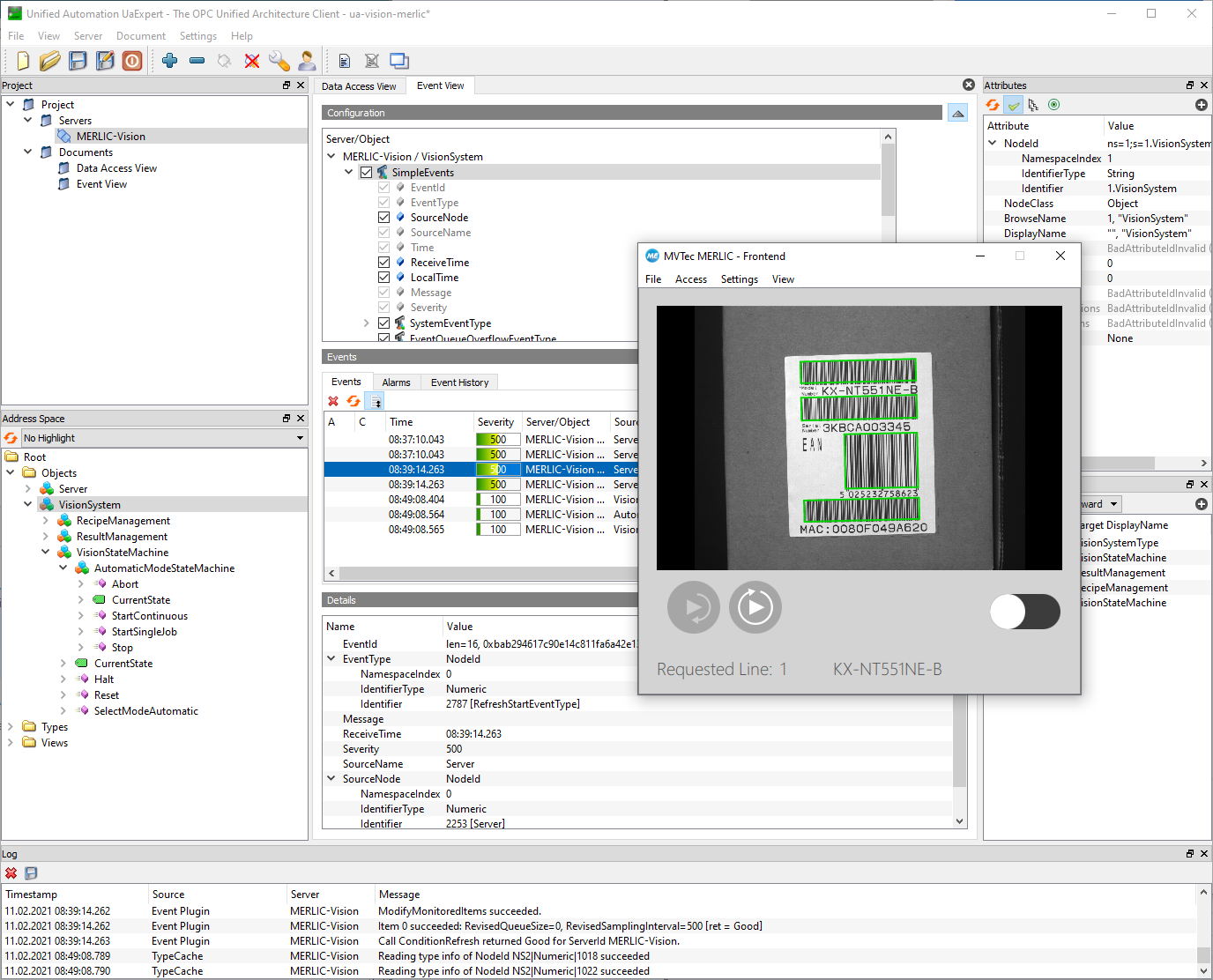This screenshot has width=1213, height=980.
Task: Click the red power quit icon
Action: 132,61
